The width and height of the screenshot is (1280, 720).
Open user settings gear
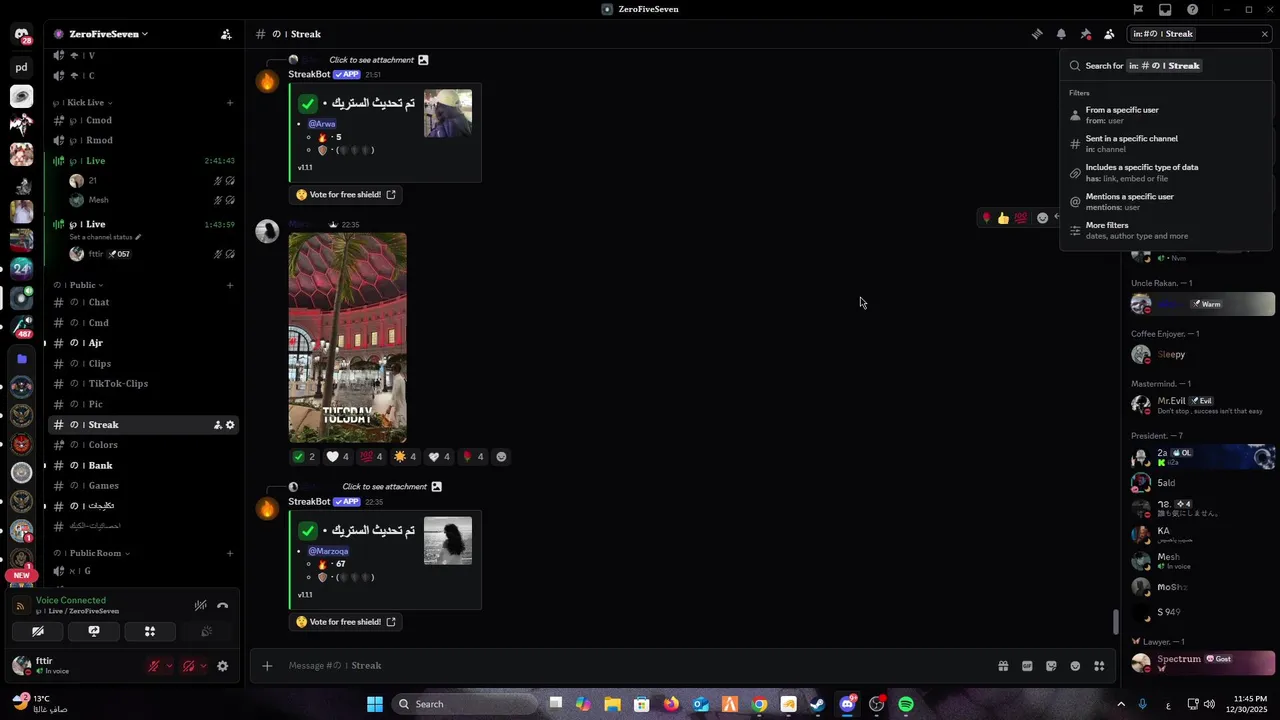[222, 666]
